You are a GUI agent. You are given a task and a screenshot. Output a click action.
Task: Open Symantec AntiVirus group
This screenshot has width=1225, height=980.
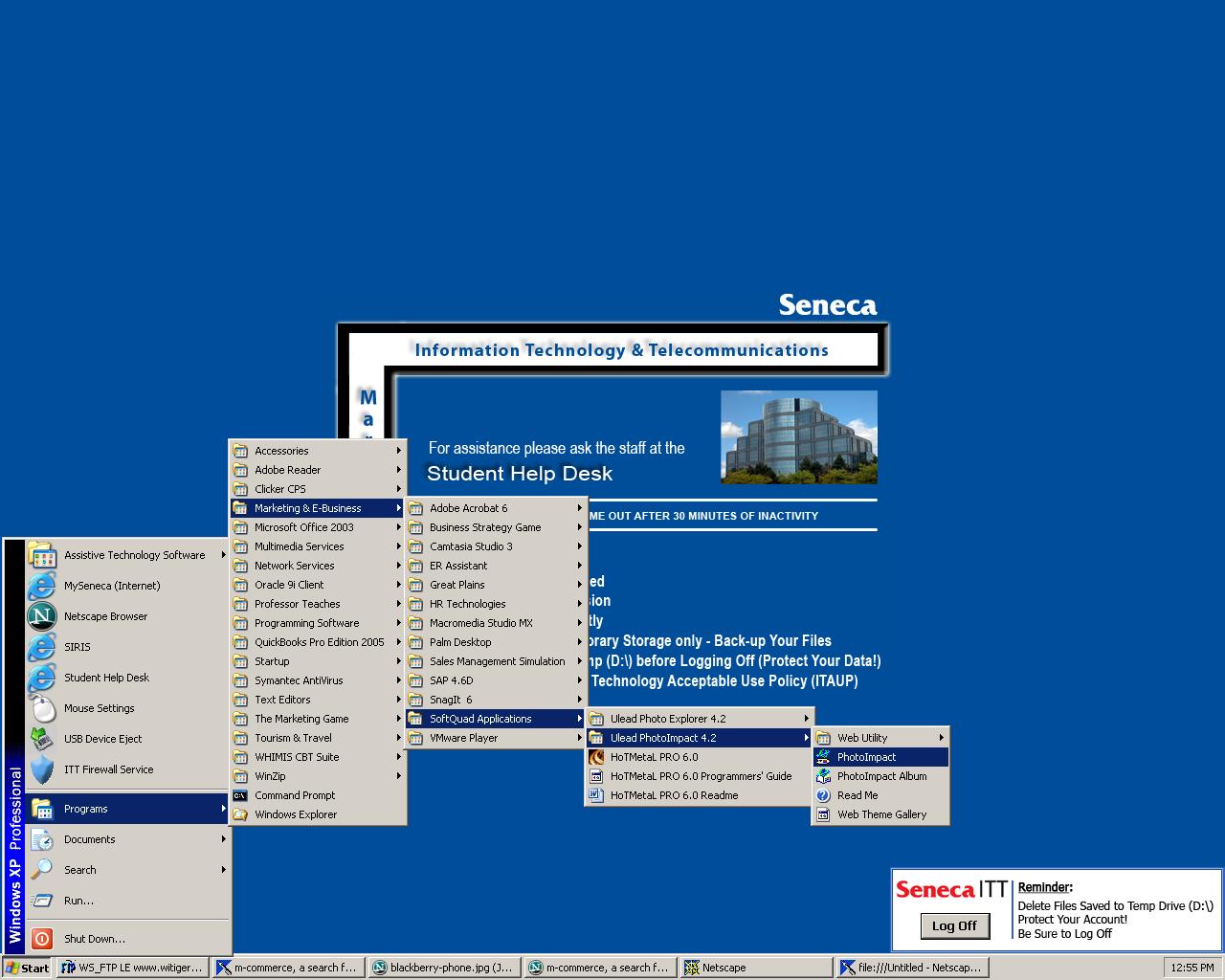point(318,680)
